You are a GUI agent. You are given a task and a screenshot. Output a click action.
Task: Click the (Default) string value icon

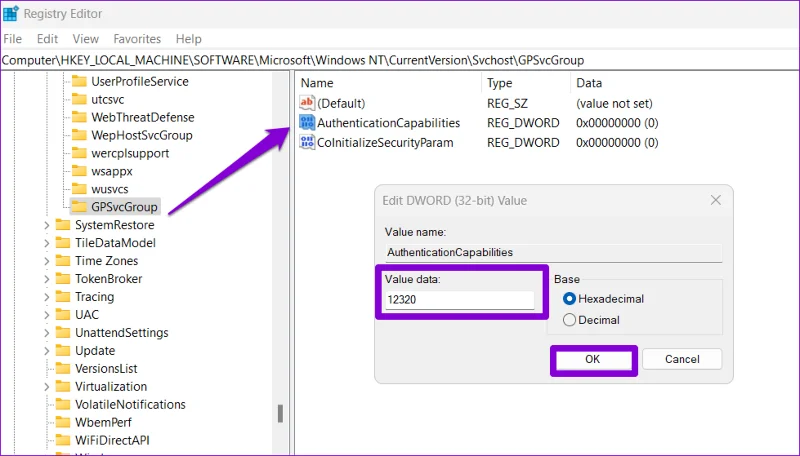pyautogui.click(x=307, y=103)
